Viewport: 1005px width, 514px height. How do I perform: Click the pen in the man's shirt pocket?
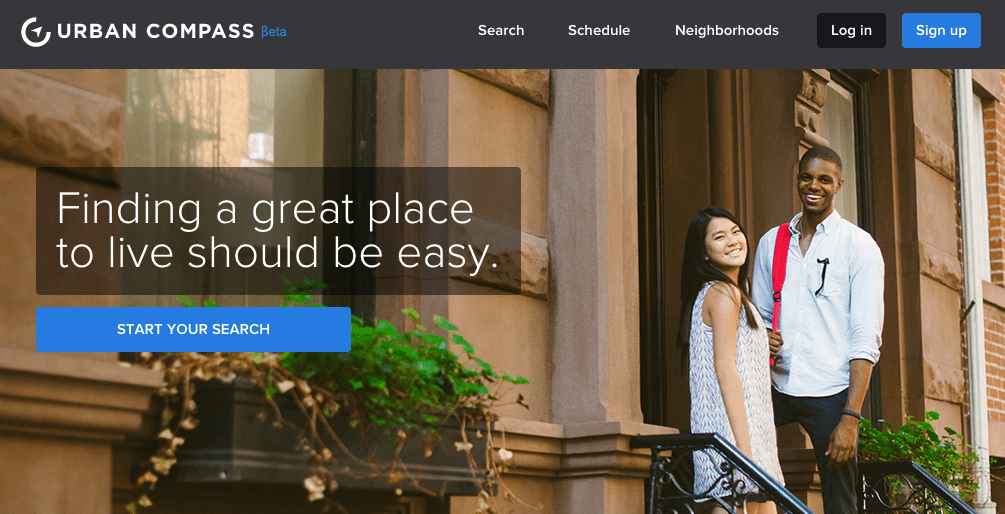[x=822, y=276]
